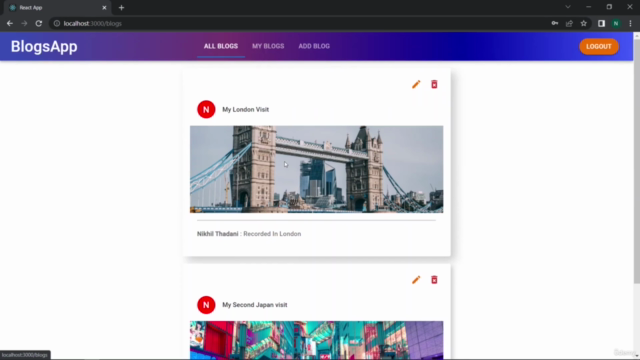Click the Recorded In London description
This screenshot has height=360, width=640.
[272, 234]
